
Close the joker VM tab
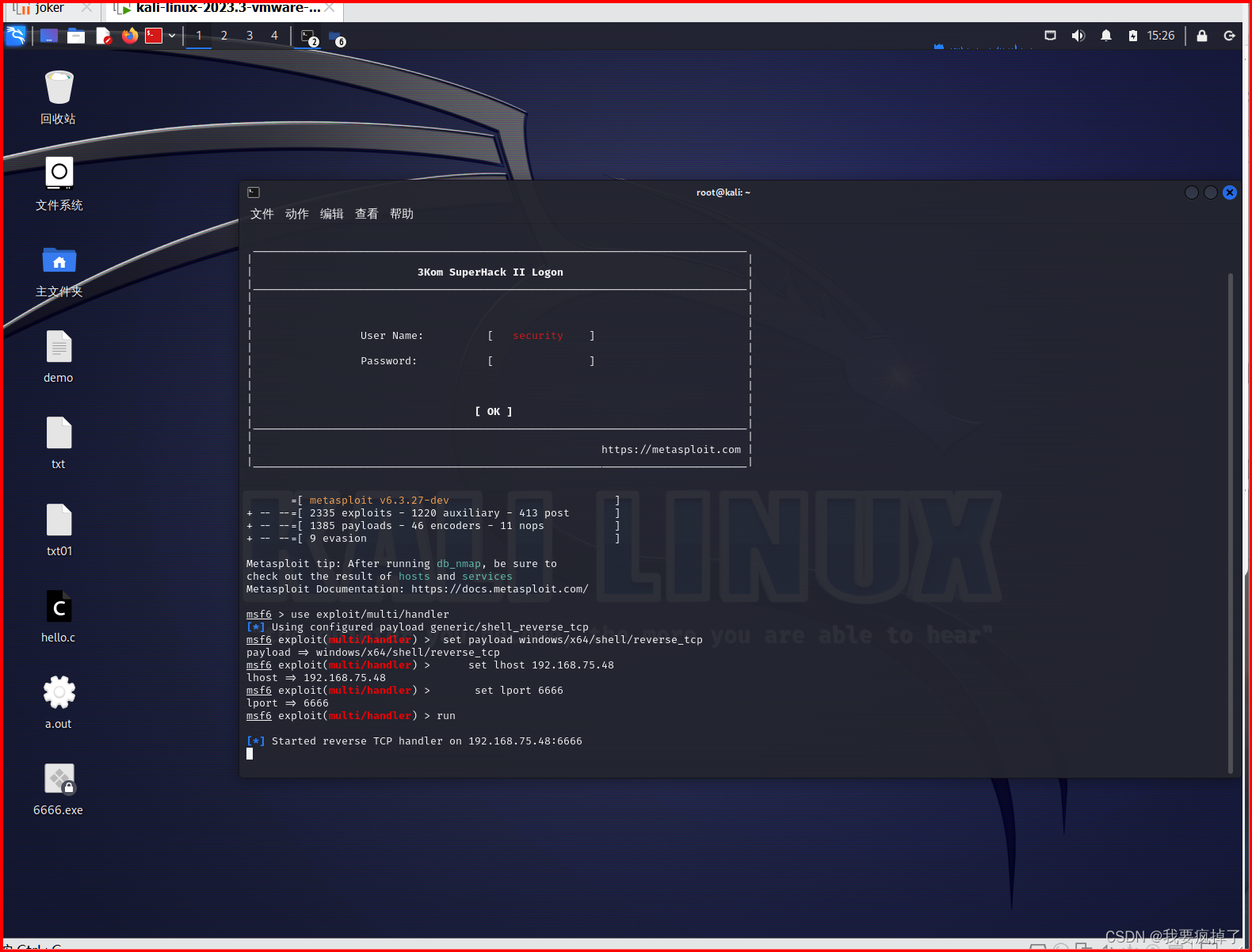(86, 8)
